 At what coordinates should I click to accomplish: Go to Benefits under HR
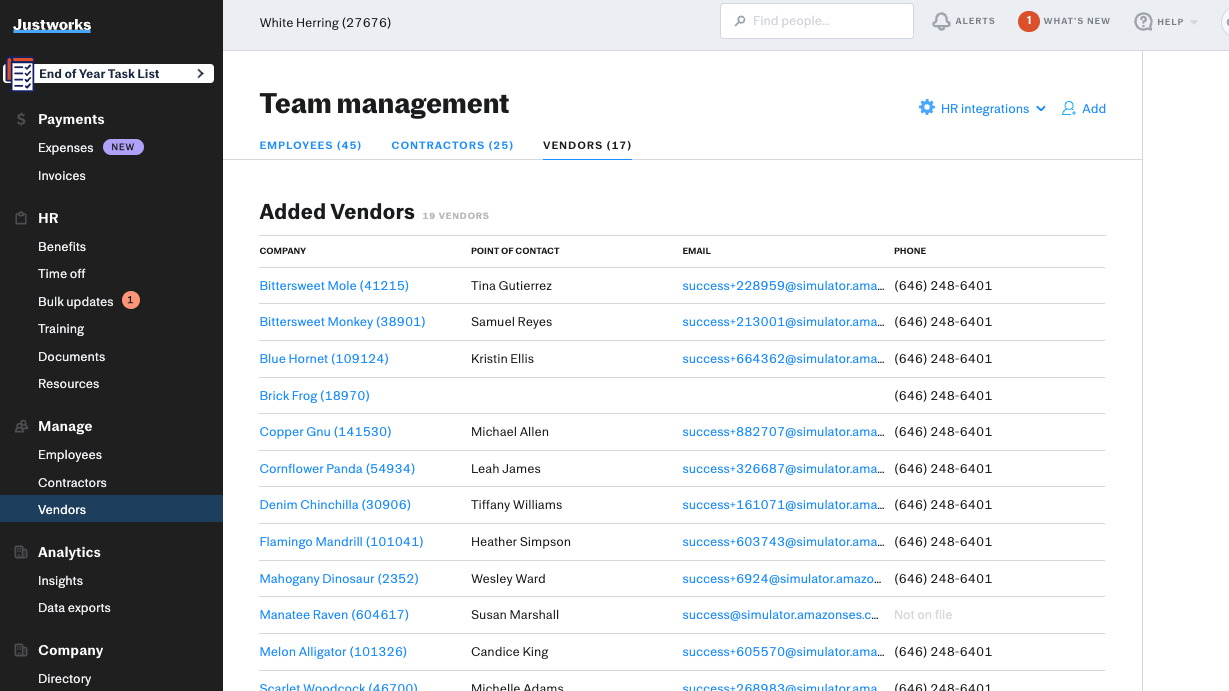tap(62, 246)
